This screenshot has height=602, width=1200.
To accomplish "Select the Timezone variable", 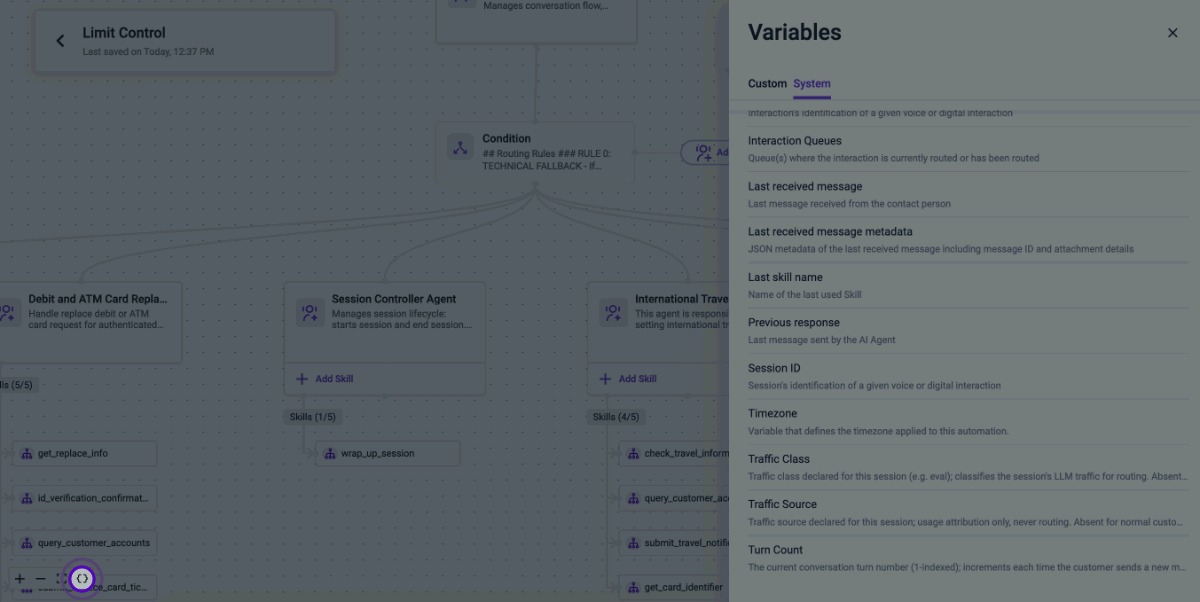I will (968, 422).
